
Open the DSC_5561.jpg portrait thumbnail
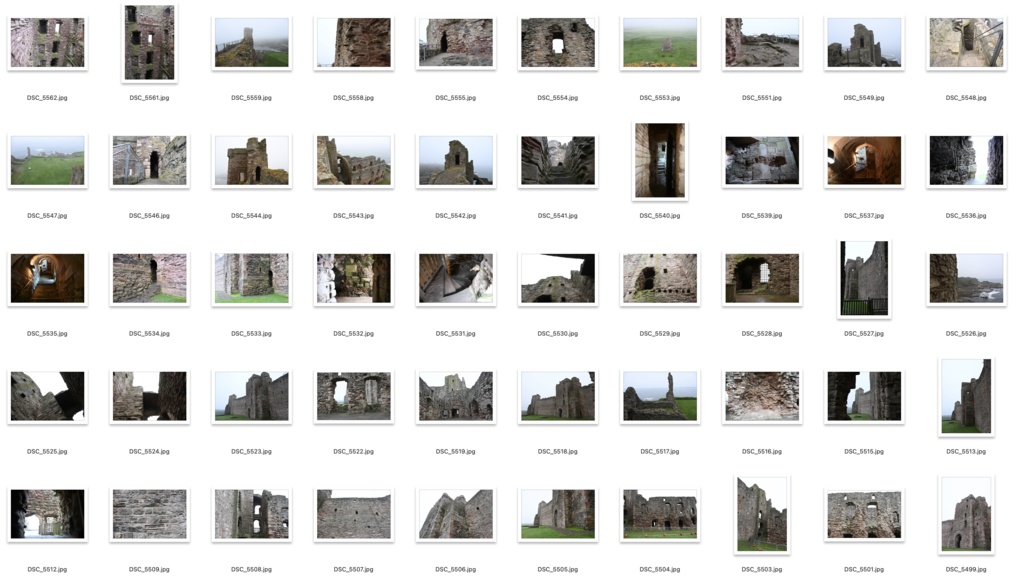[149, 42]
